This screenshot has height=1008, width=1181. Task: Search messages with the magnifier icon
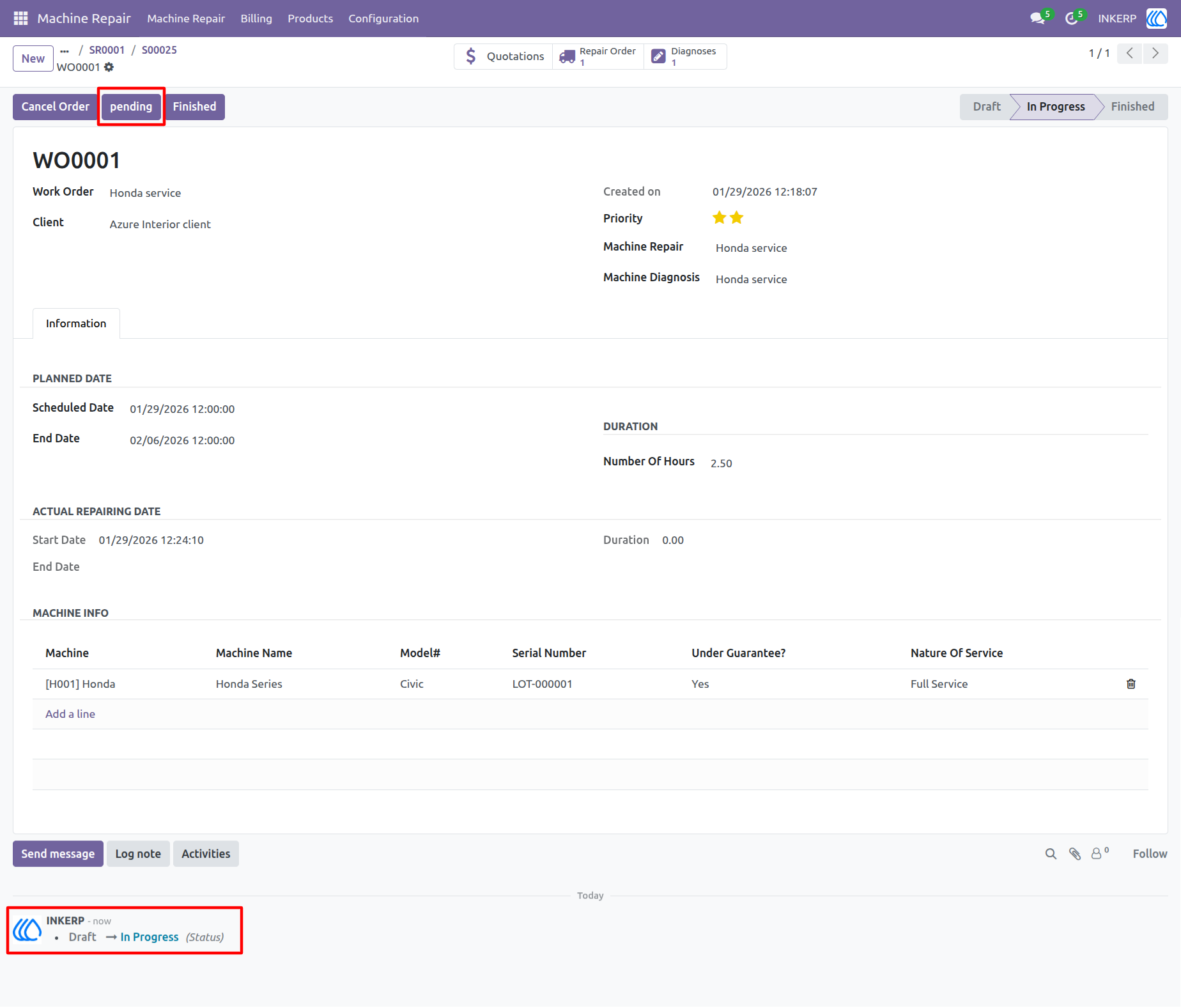pos(1051,854)
